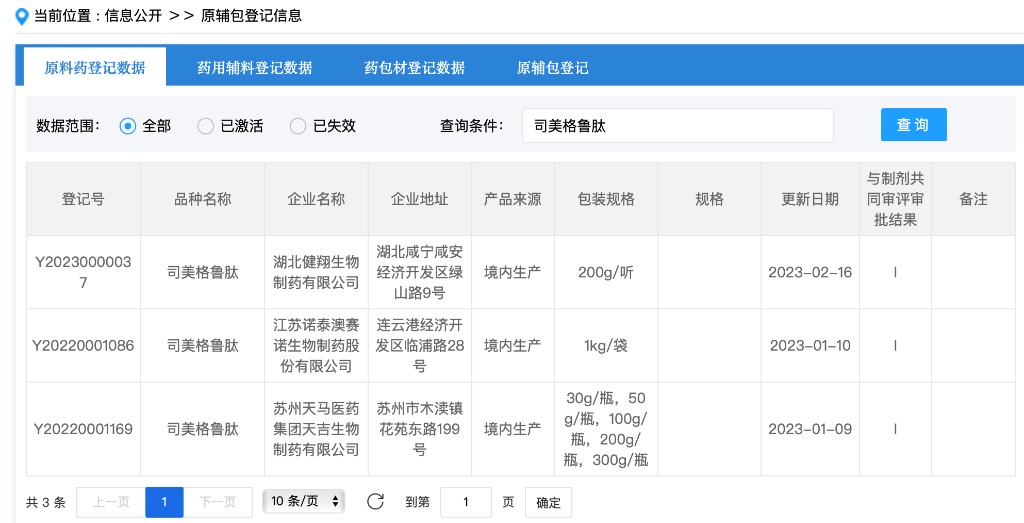Click the 湖北健翔生物制药有限公司 company cell
The height and width of the screenshot is (523, 1024).
[316, 272]
